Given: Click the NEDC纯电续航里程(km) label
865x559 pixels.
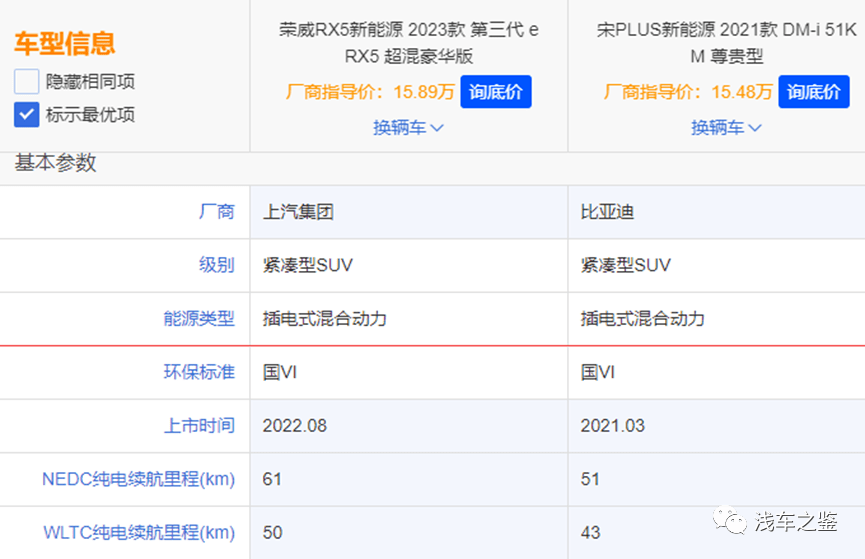Looking at the screenshot, I should click(138, 479).
